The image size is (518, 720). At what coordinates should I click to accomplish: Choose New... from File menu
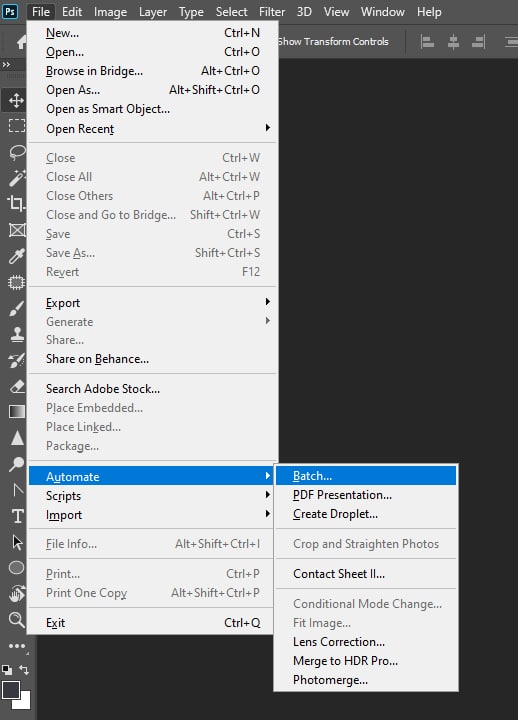click(153, 33)
